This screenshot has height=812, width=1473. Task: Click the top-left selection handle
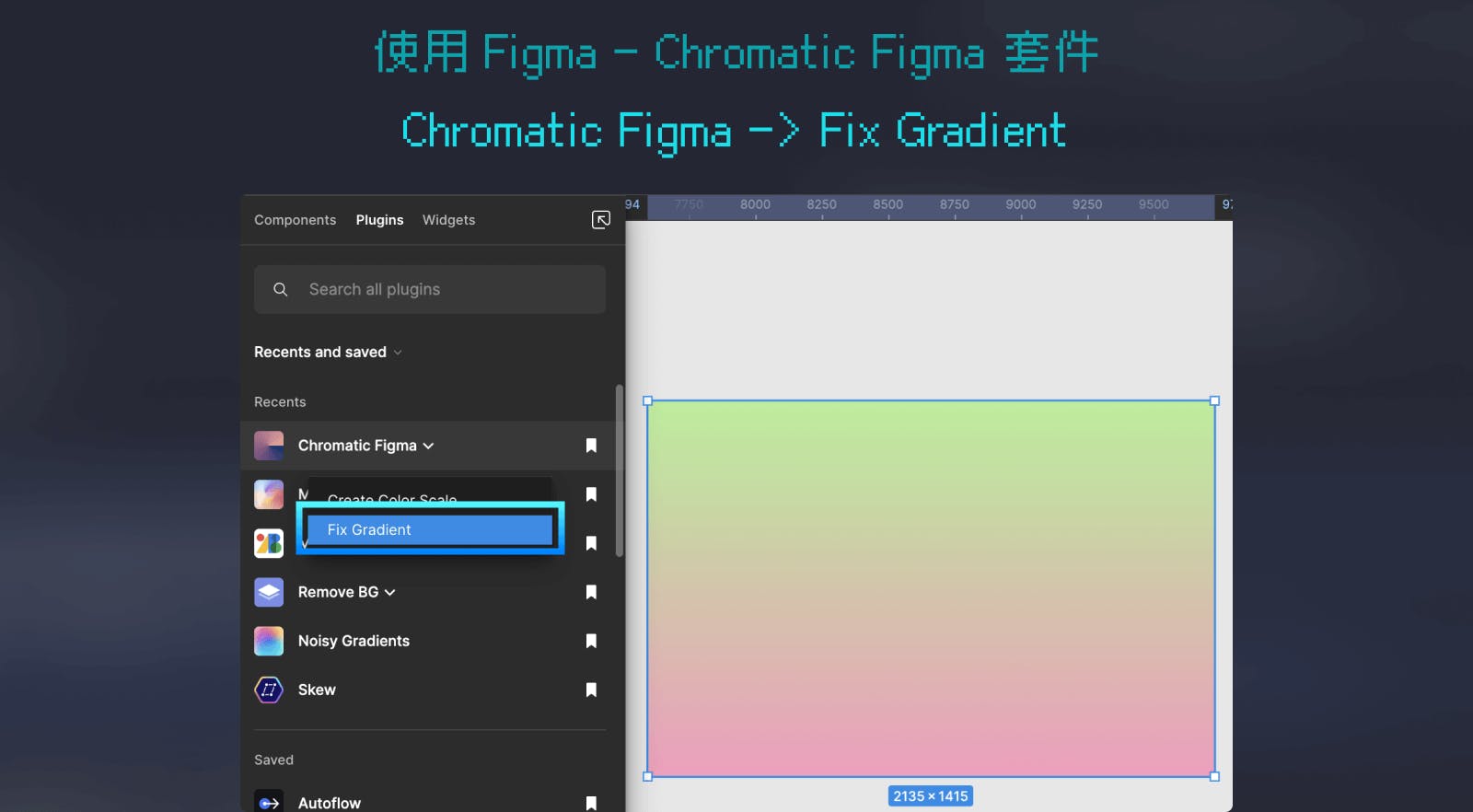pyautogui.click(x=647, y=400)
